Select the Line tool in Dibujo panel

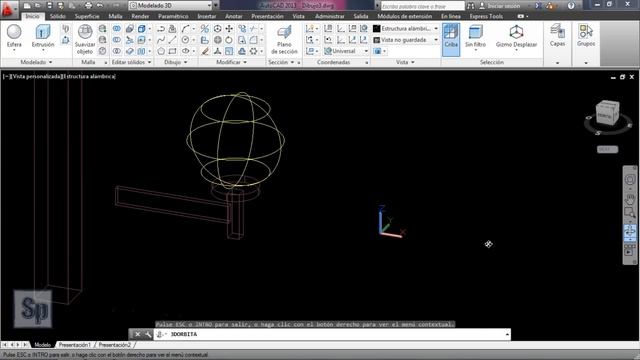click(x=173, y=40)
